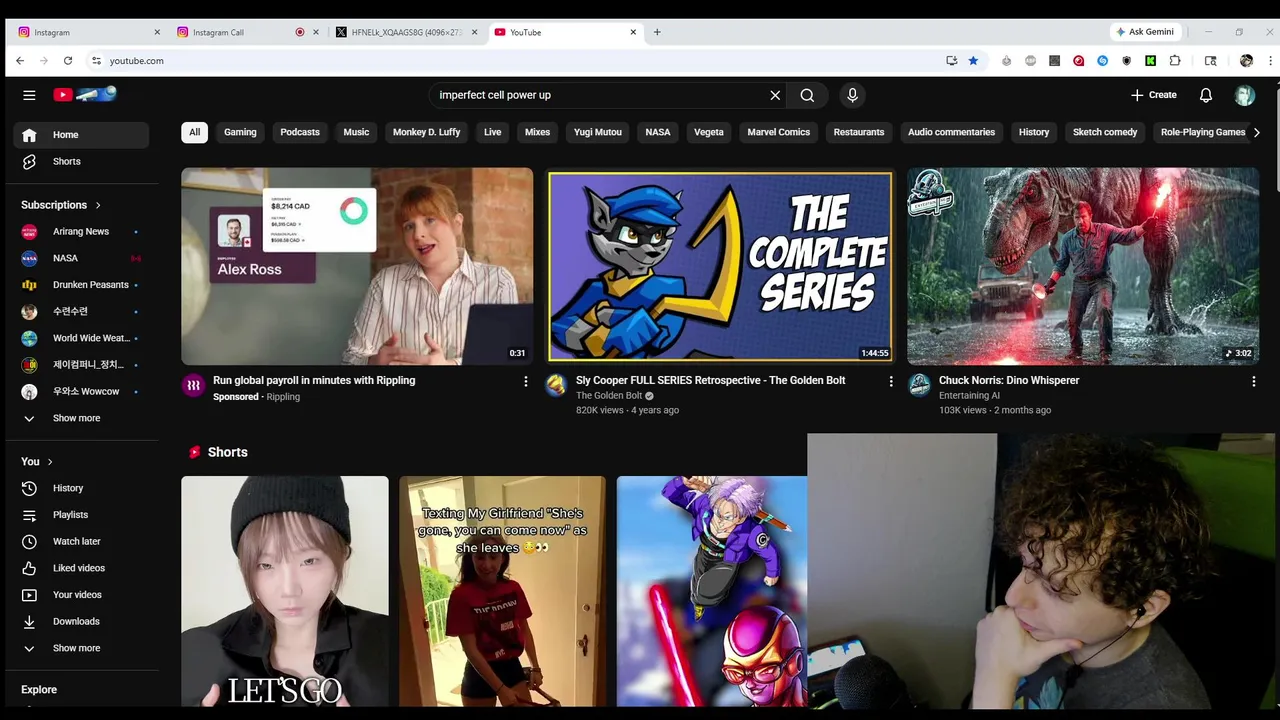
Task: Select the Mixes filter chip
Action: [x=537, y=132]
